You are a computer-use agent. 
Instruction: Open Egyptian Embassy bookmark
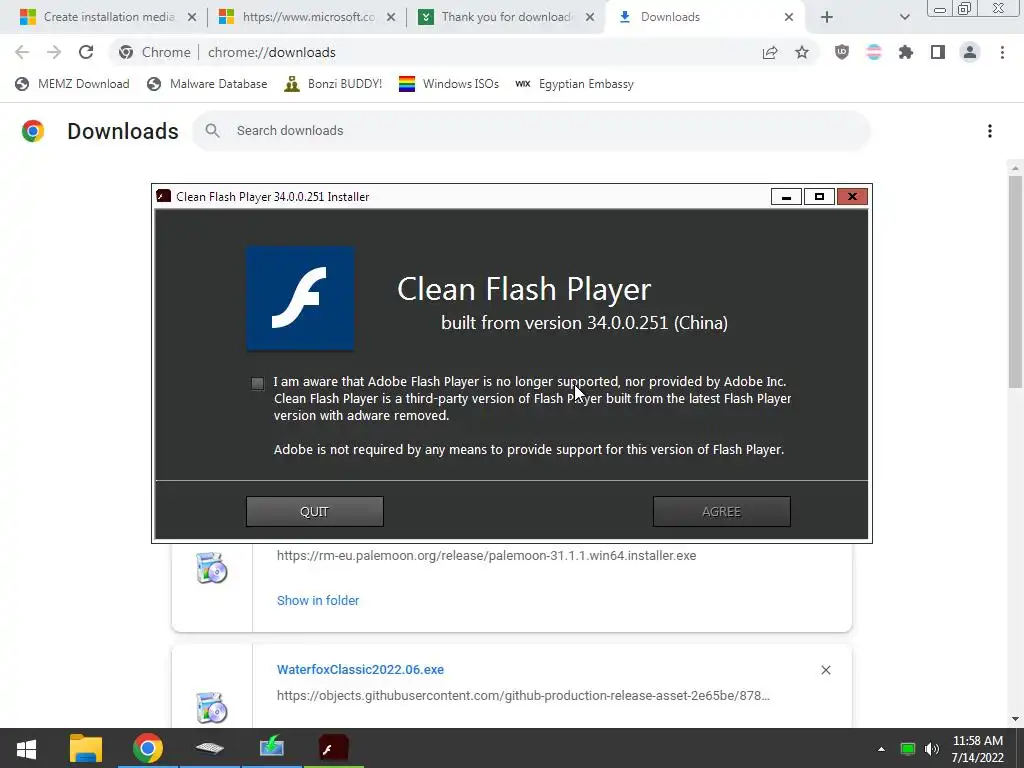[574, 84]
